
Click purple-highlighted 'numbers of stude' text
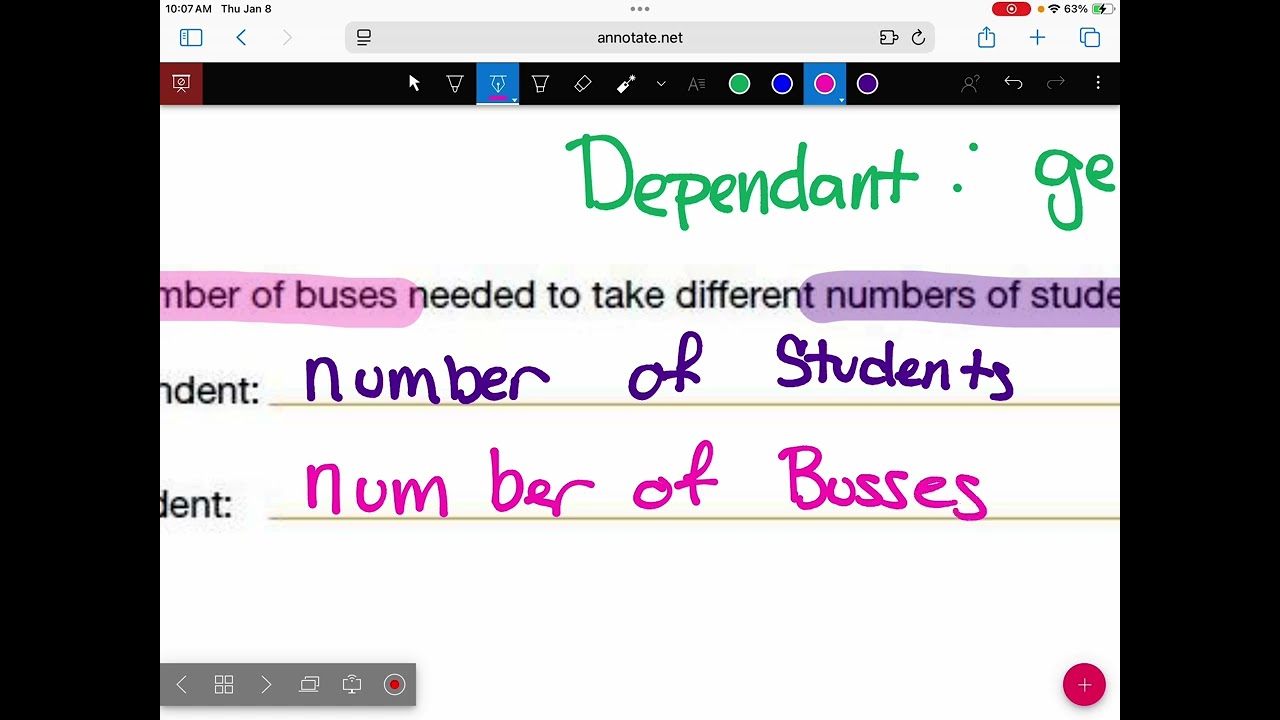(971, 296)
